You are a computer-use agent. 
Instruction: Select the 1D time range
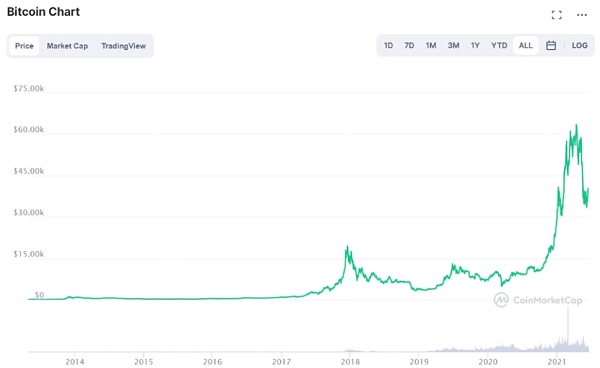[388, 46]
